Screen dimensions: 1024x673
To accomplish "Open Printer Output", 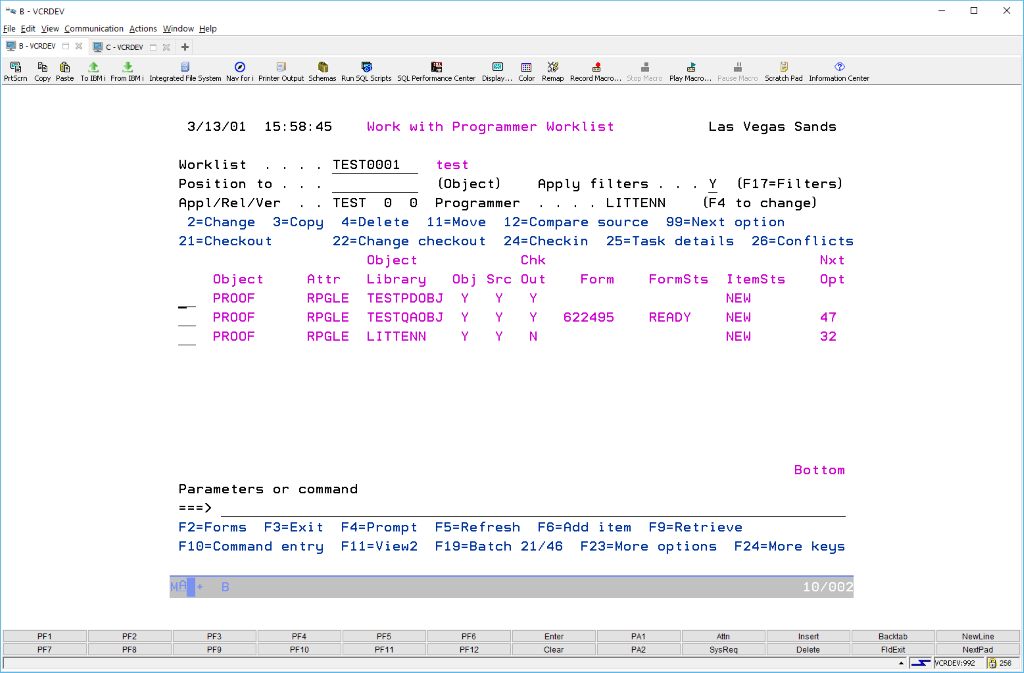I will click(281, 71).
